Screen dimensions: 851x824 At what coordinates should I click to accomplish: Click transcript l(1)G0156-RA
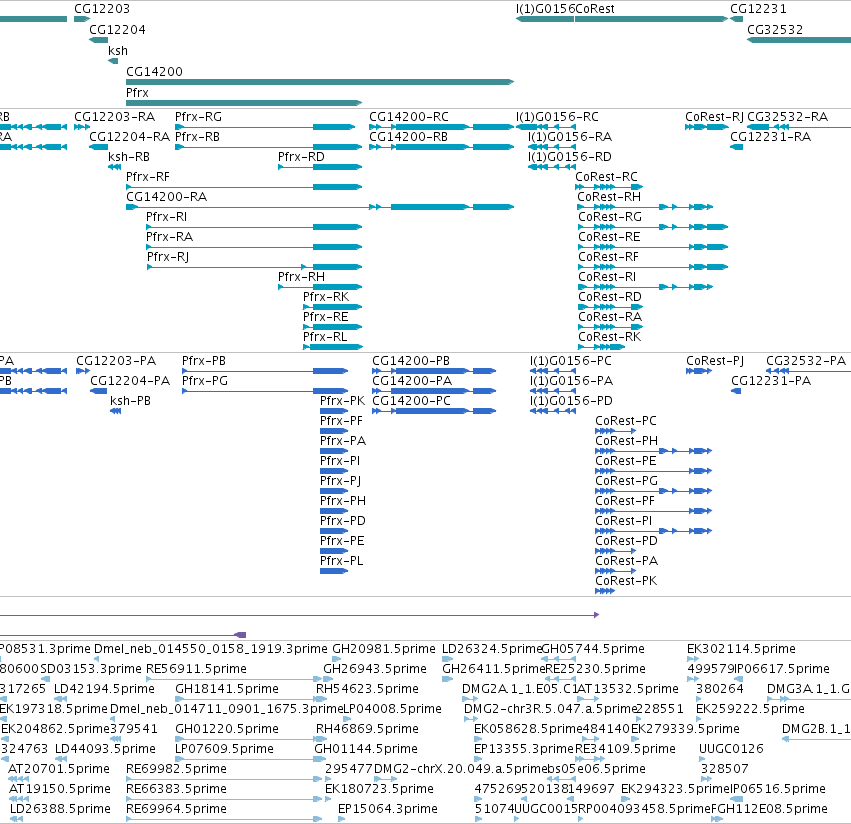pos(552,147)
